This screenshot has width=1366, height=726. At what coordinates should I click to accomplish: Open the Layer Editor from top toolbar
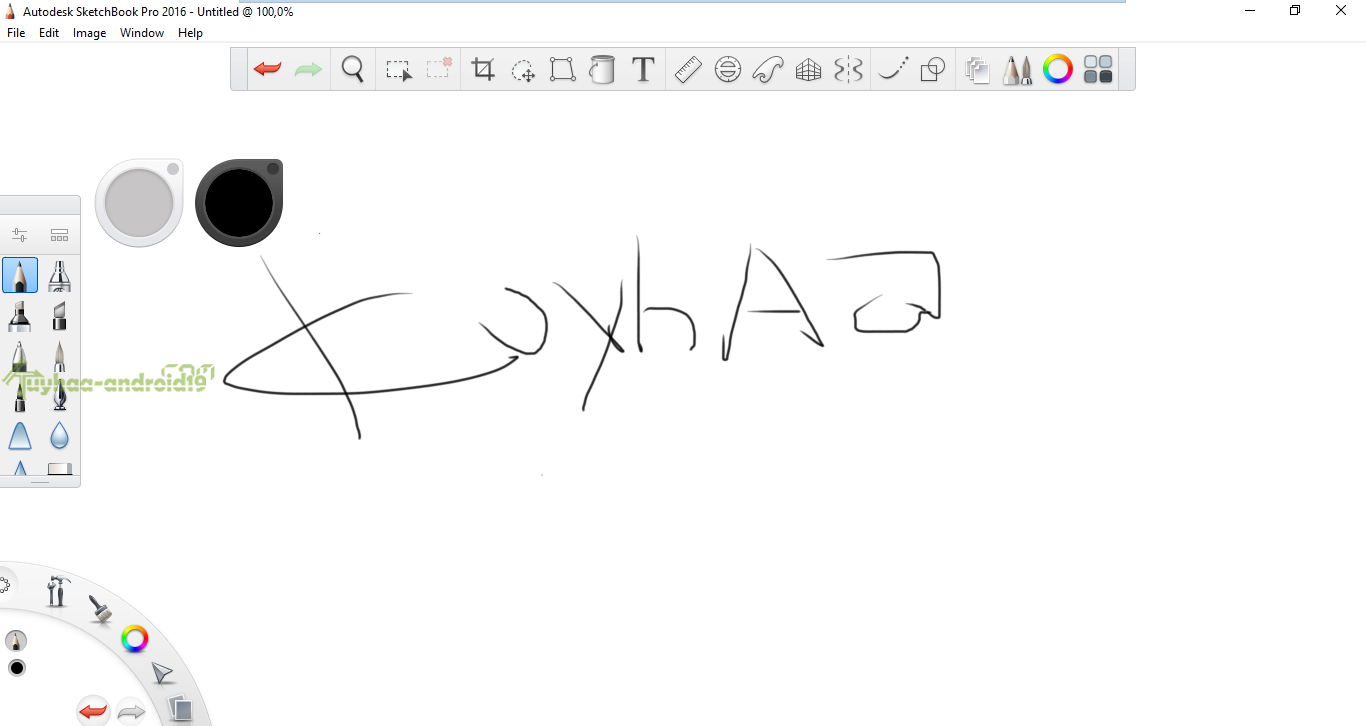(x=977, y=69)
